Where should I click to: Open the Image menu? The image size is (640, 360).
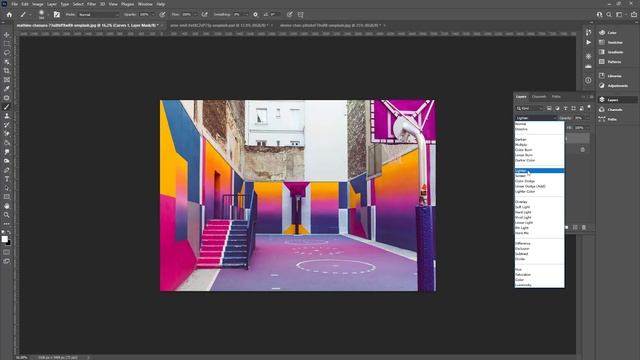pyautogui.click(x=38, y=4)
